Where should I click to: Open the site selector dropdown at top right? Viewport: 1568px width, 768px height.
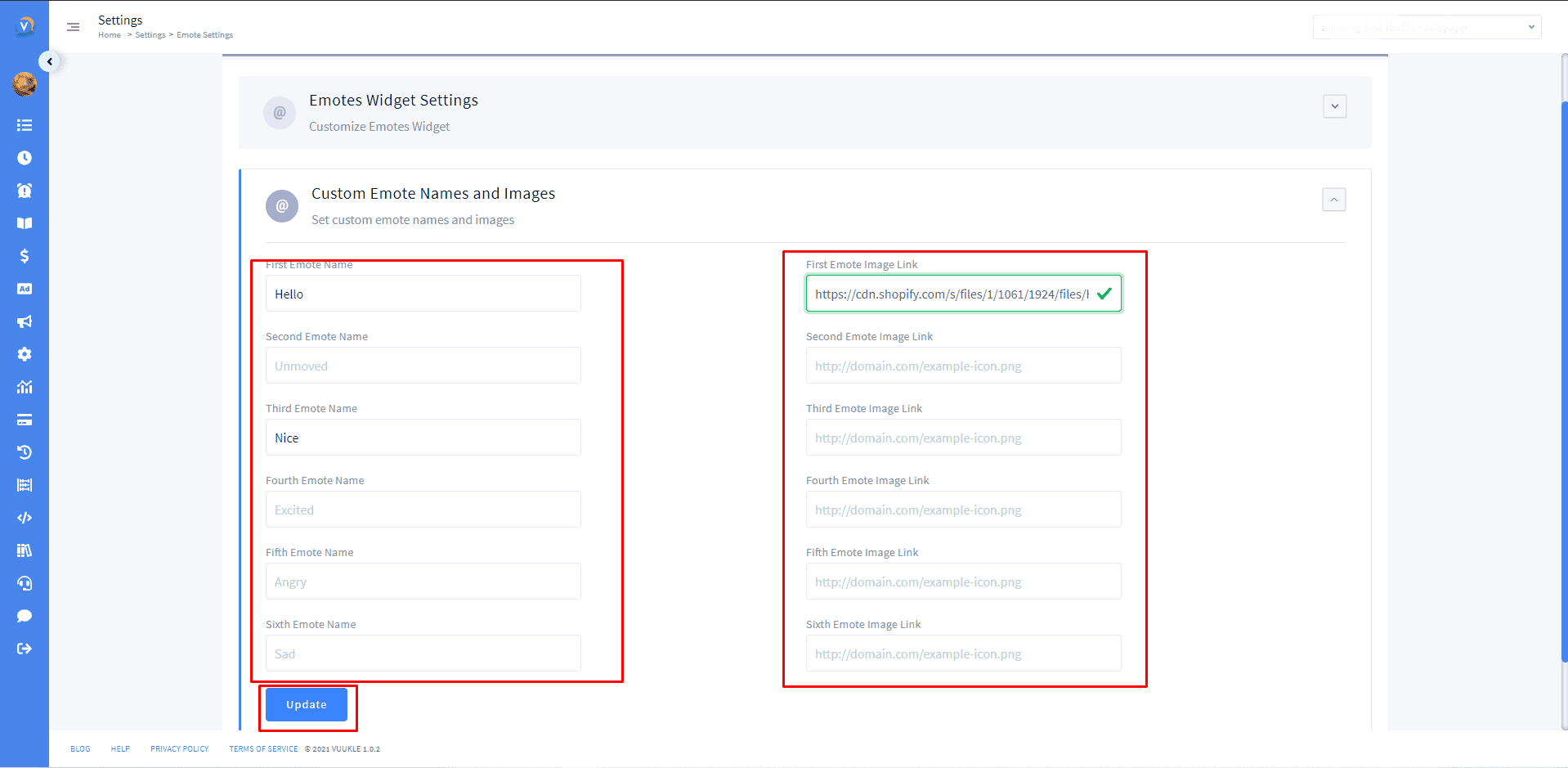click(1427, 27)
